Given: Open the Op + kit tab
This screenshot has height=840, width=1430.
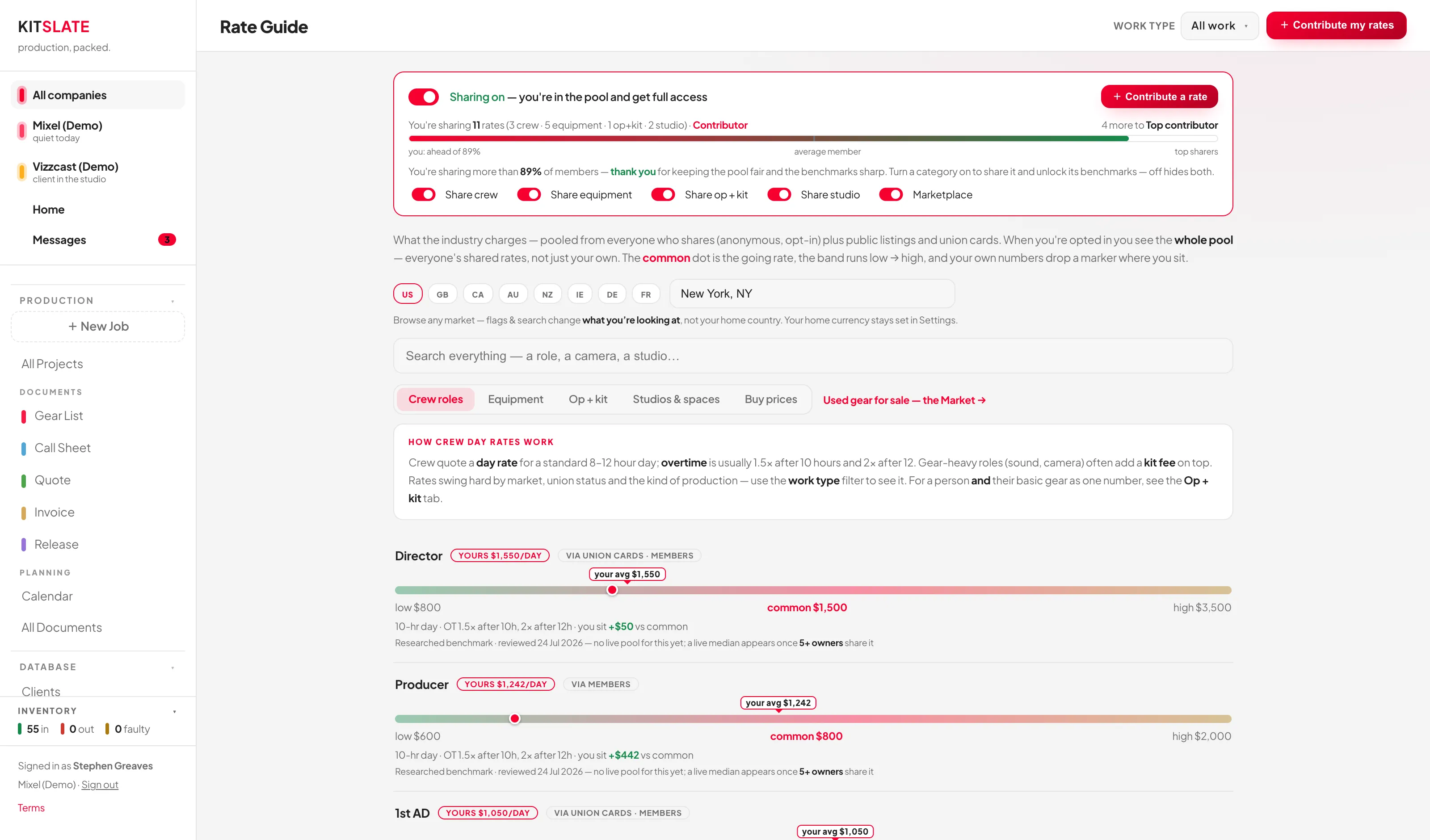Looking at the screenshot, I should click(x=588, y=399).
